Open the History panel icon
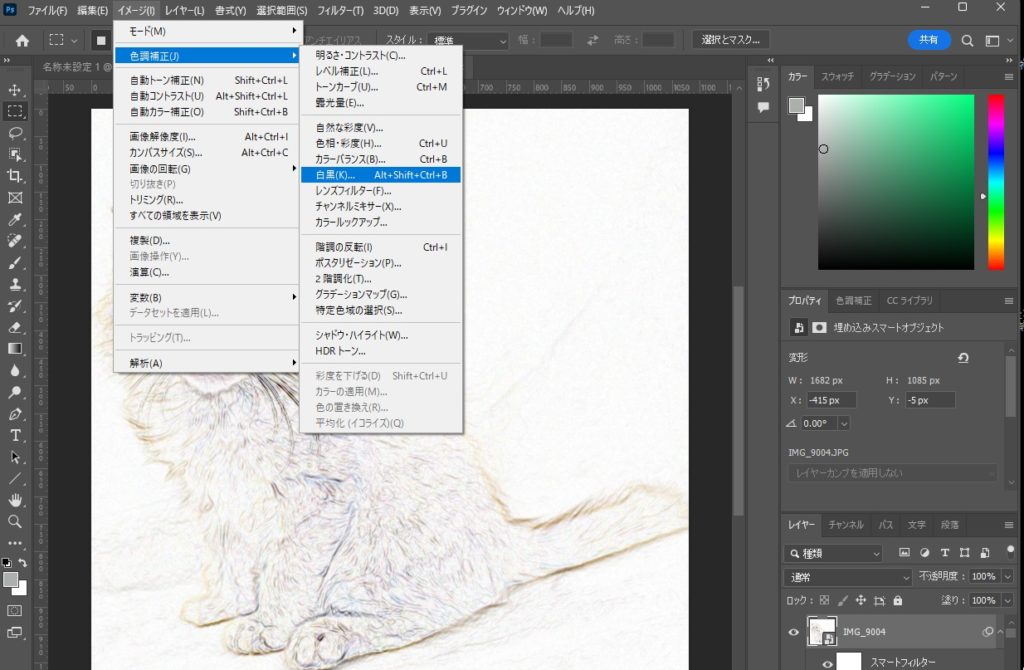 [763, 85]
